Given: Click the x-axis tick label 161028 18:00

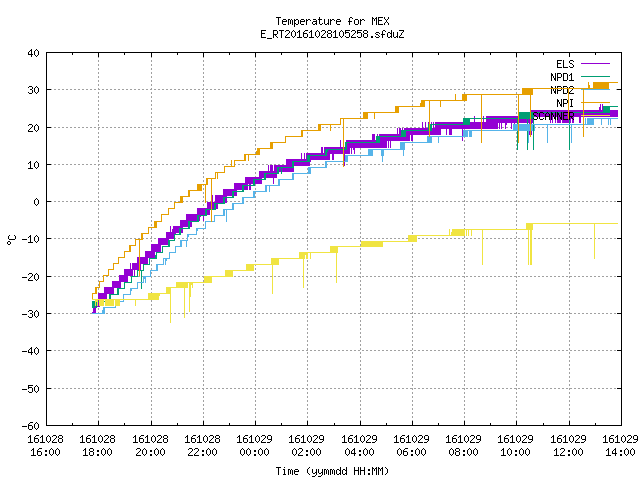Looking at the screenshot, I should [x=98, y=446].
